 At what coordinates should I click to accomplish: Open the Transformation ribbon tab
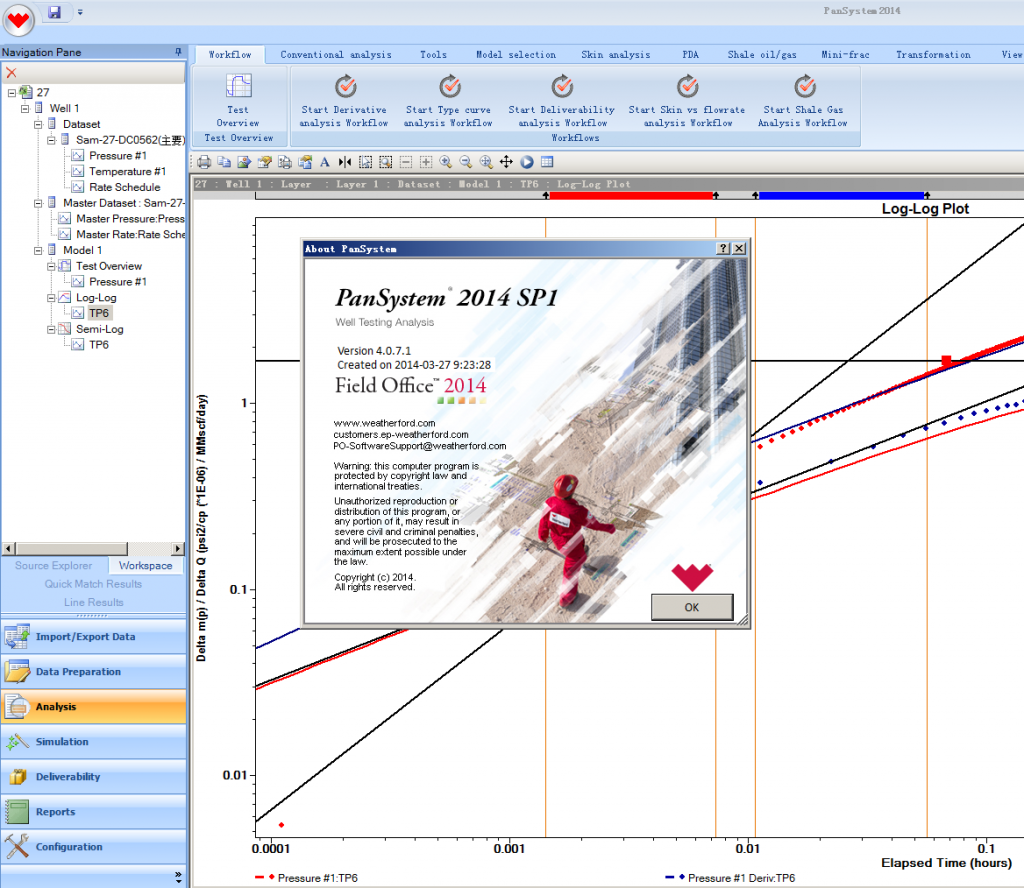(933, 55)
